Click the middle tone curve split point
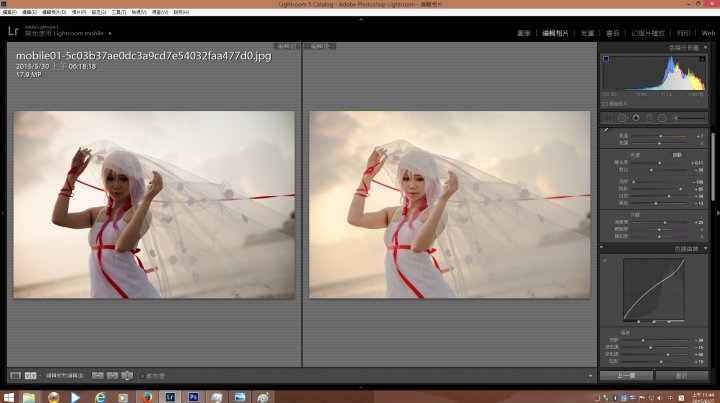Viewport: 720px width, 403px height. [x=653, y=321]
